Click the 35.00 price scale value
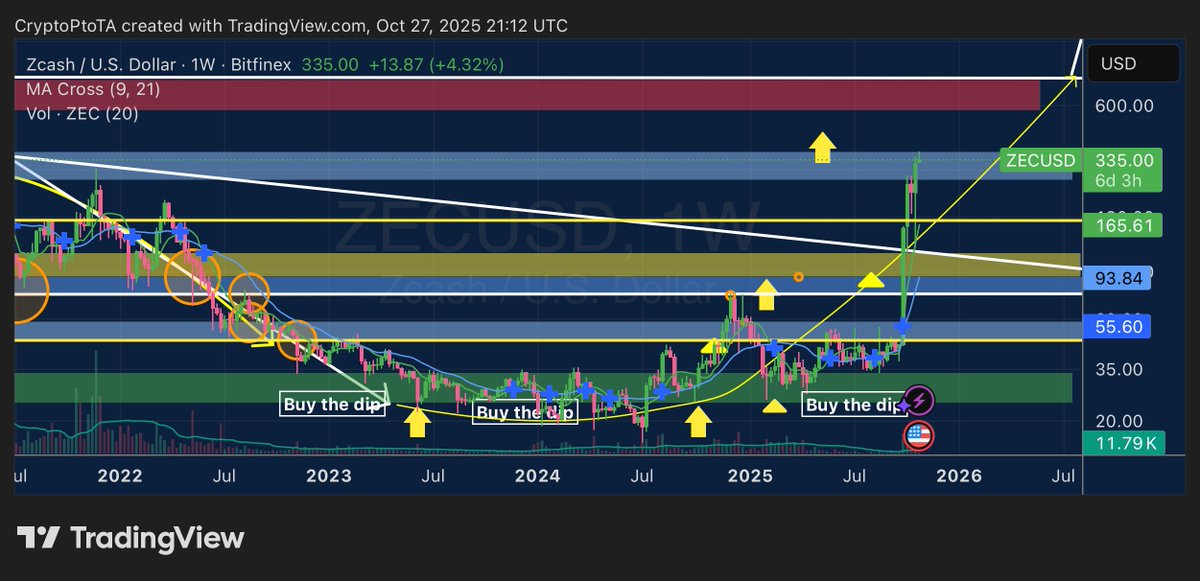This screenshot has height=581, width=1200. [x=1120, y=369]
